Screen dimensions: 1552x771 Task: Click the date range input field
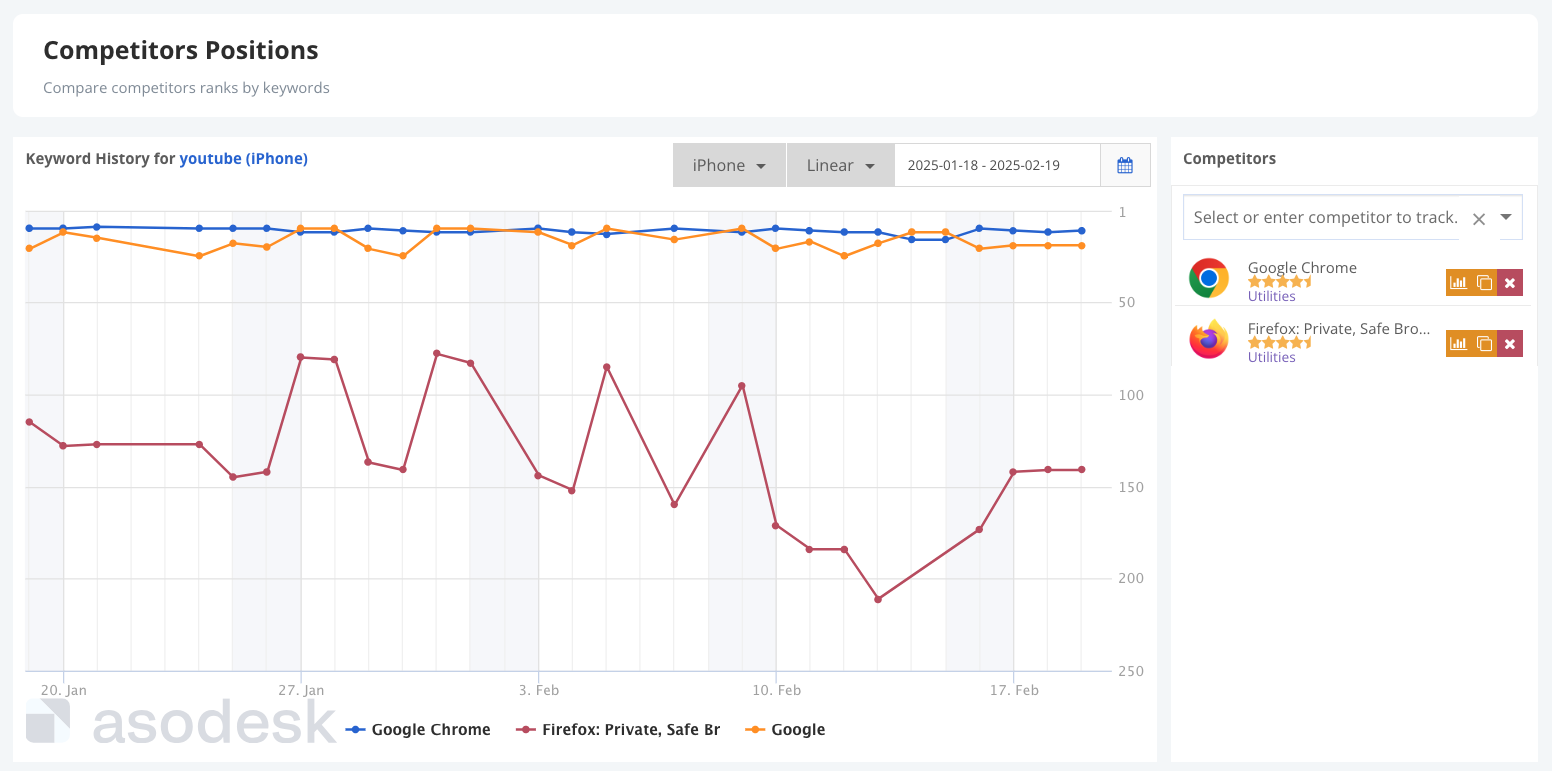coord(997,165)
